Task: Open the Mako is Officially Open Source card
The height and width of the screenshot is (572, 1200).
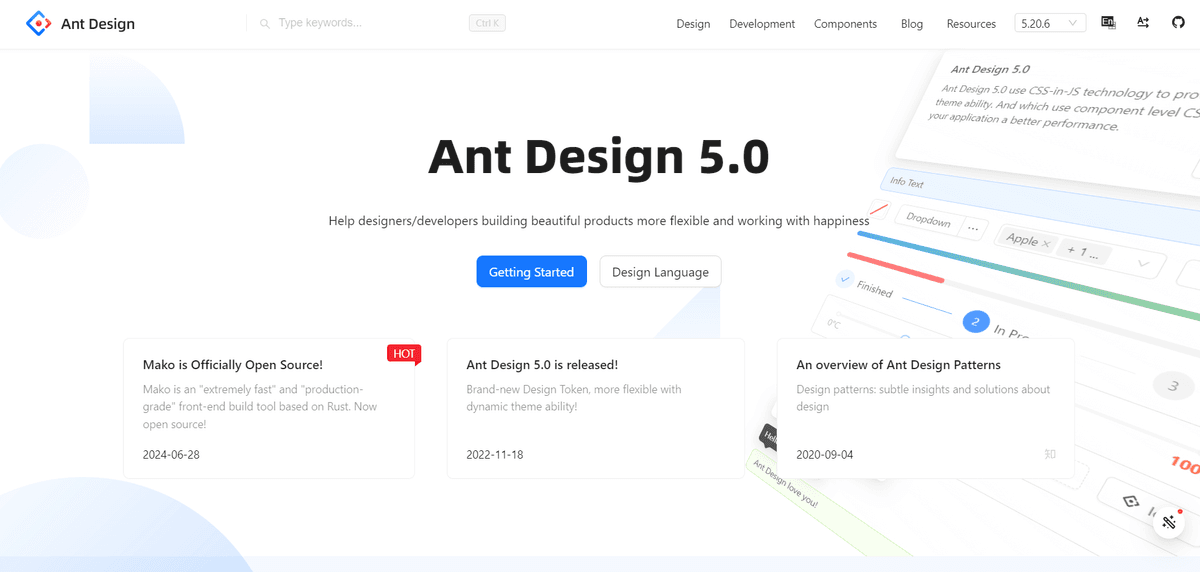Action: (x=269, y=408)
